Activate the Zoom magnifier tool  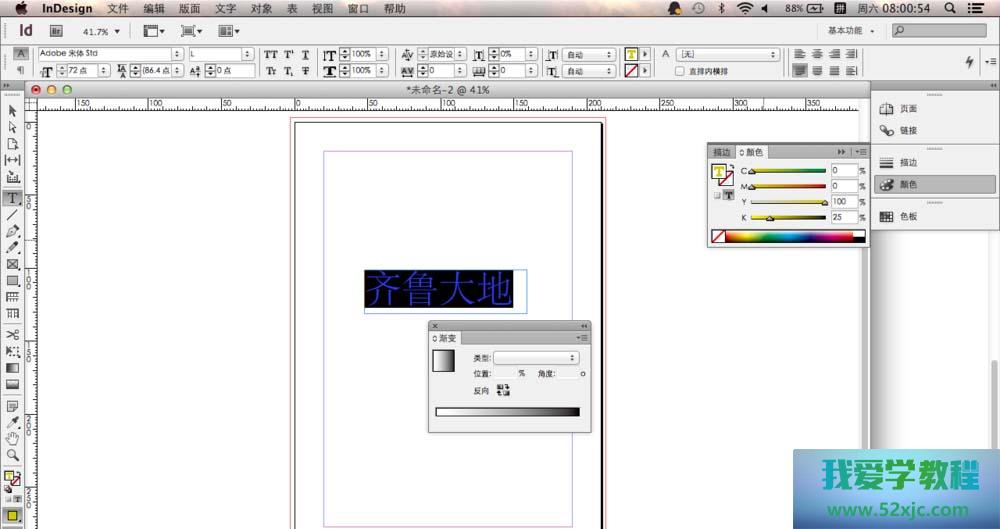pyautogui.click(x=13, y=455)
